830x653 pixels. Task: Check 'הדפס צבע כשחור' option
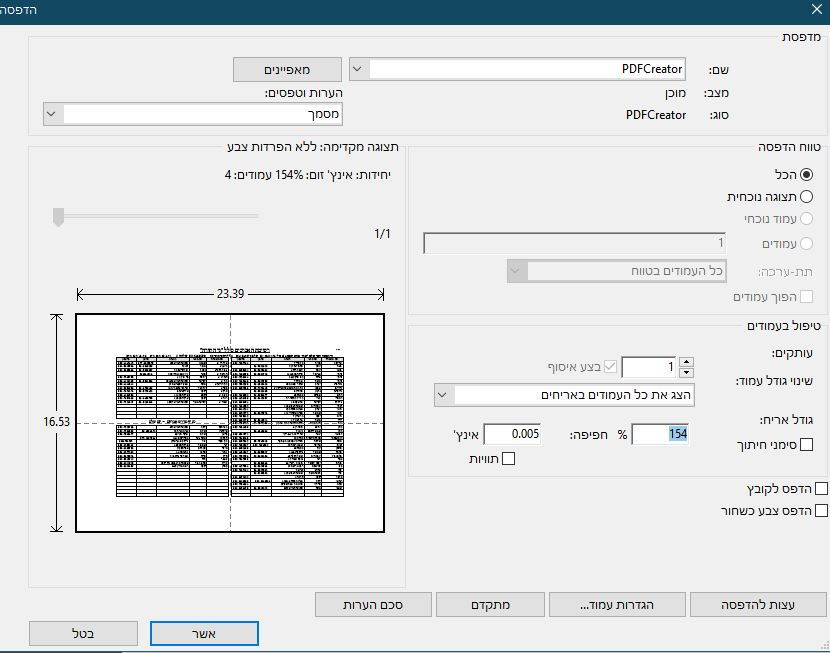click(822, 510)
